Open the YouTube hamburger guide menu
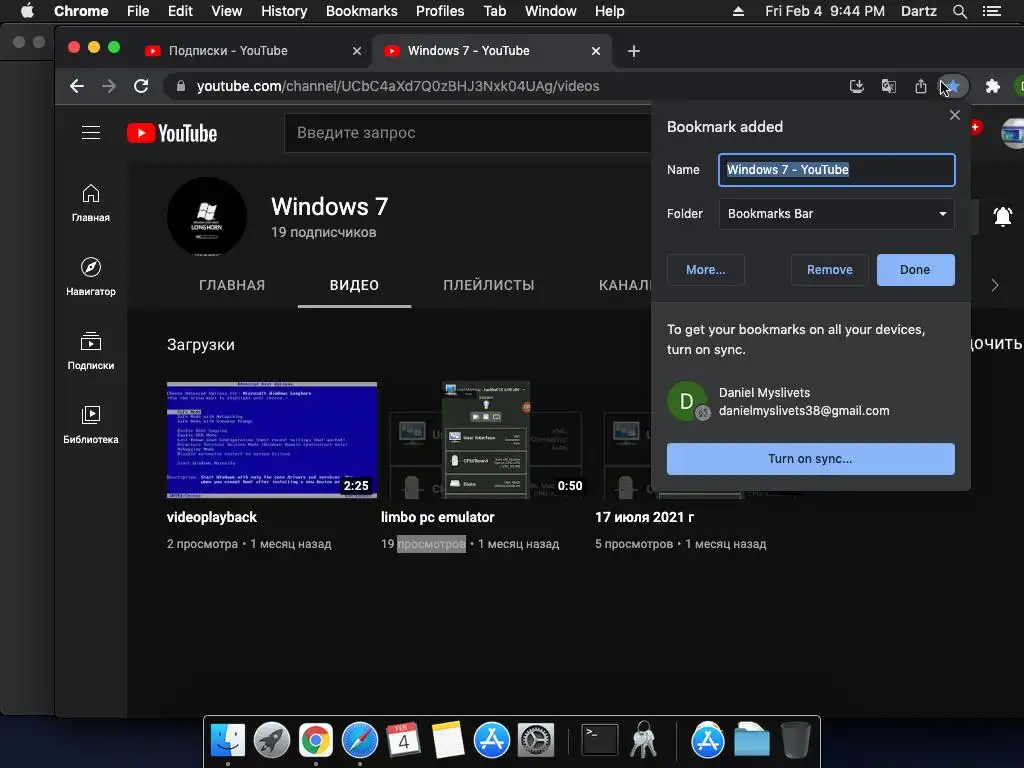 pyautogui.click(x=91, y=133)
